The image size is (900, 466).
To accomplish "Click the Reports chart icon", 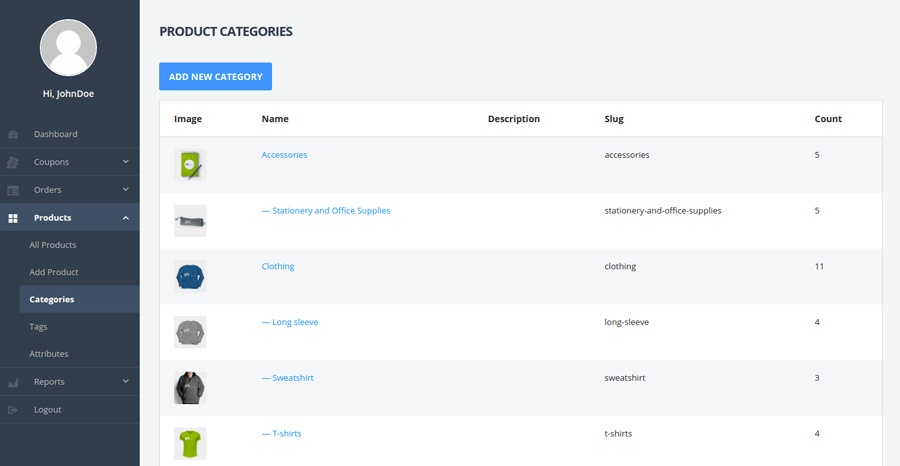I will (x=13, y=382).
